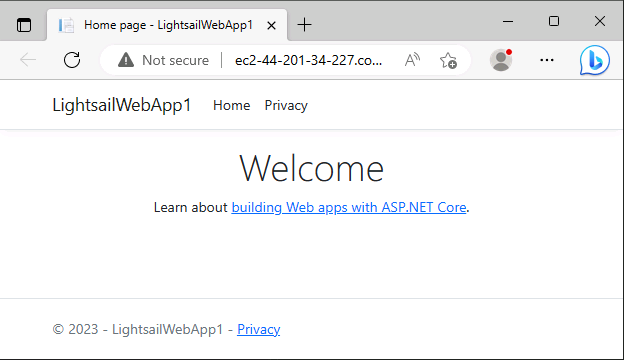Click the address bar URL text
The width and height of the screenshot is (624, 360).
pyautogui.click(x=308, y=60)
